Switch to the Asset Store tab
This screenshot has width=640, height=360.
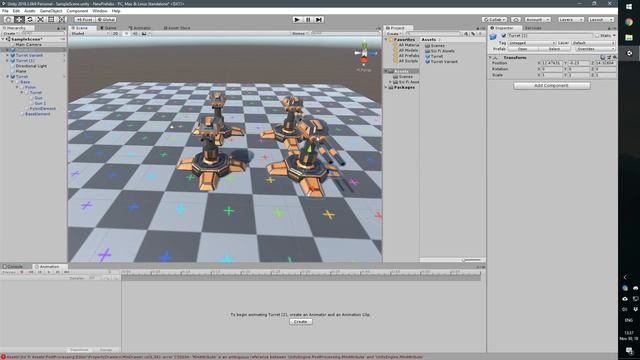[177, 28]
